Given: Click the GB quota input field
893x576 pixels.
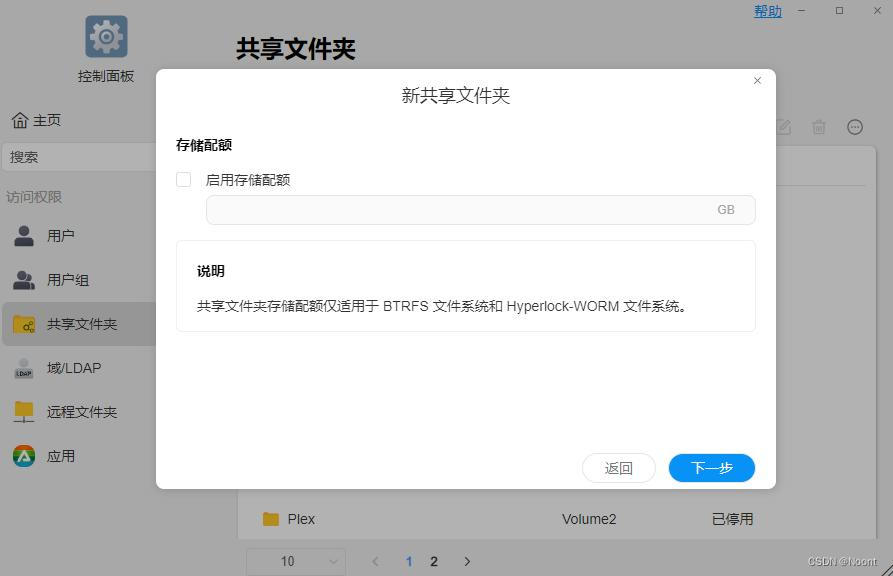Looking at the screenshot, I should tap(480, 209).
